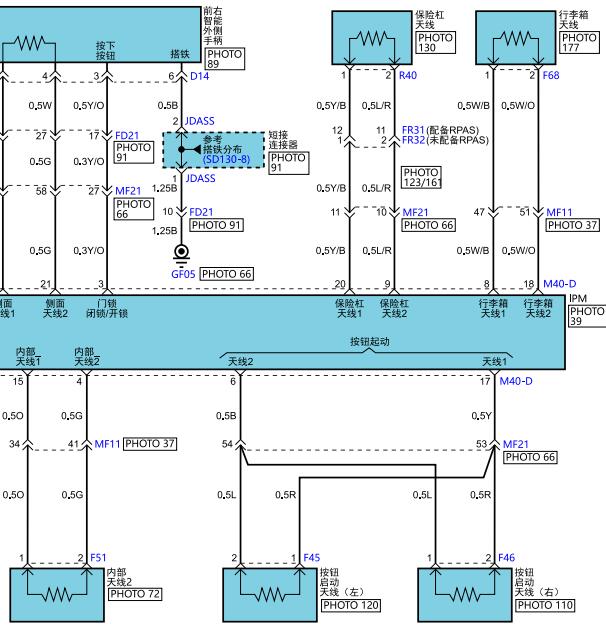Select MF11 label near pin 51
Image resolution: width=606 pixels, height=641 pixels.
559,213
